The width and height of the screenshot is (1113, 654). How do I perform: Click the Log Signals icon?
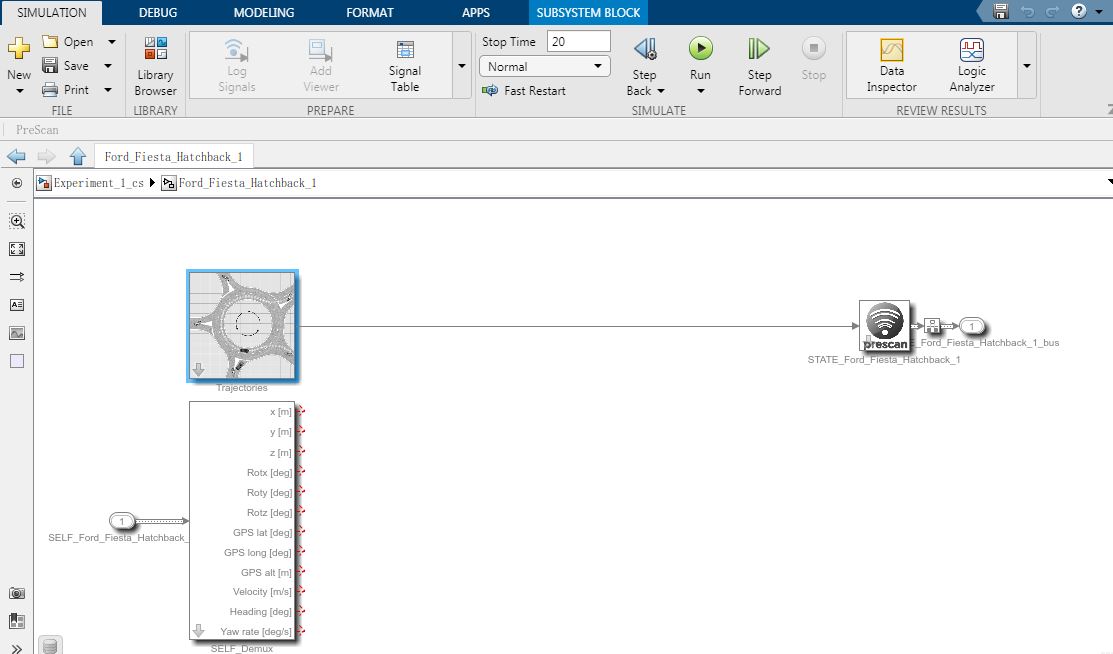tap(236, 50)
